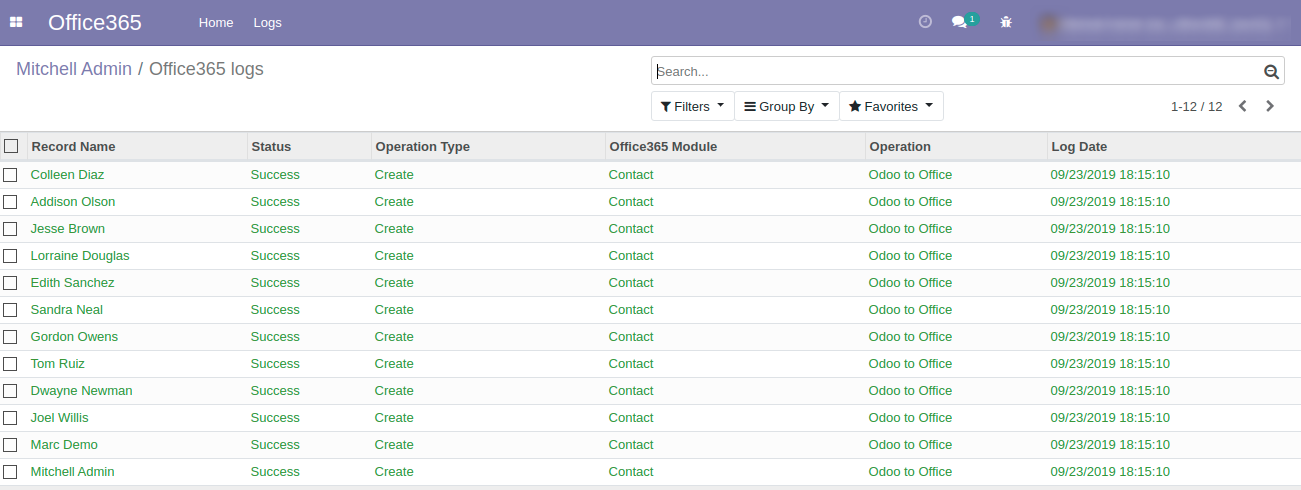This screenshot has height=490, width=1301.
Task: Click the Mitchell Admin breadcrumb link
Action: coord(74,69)
